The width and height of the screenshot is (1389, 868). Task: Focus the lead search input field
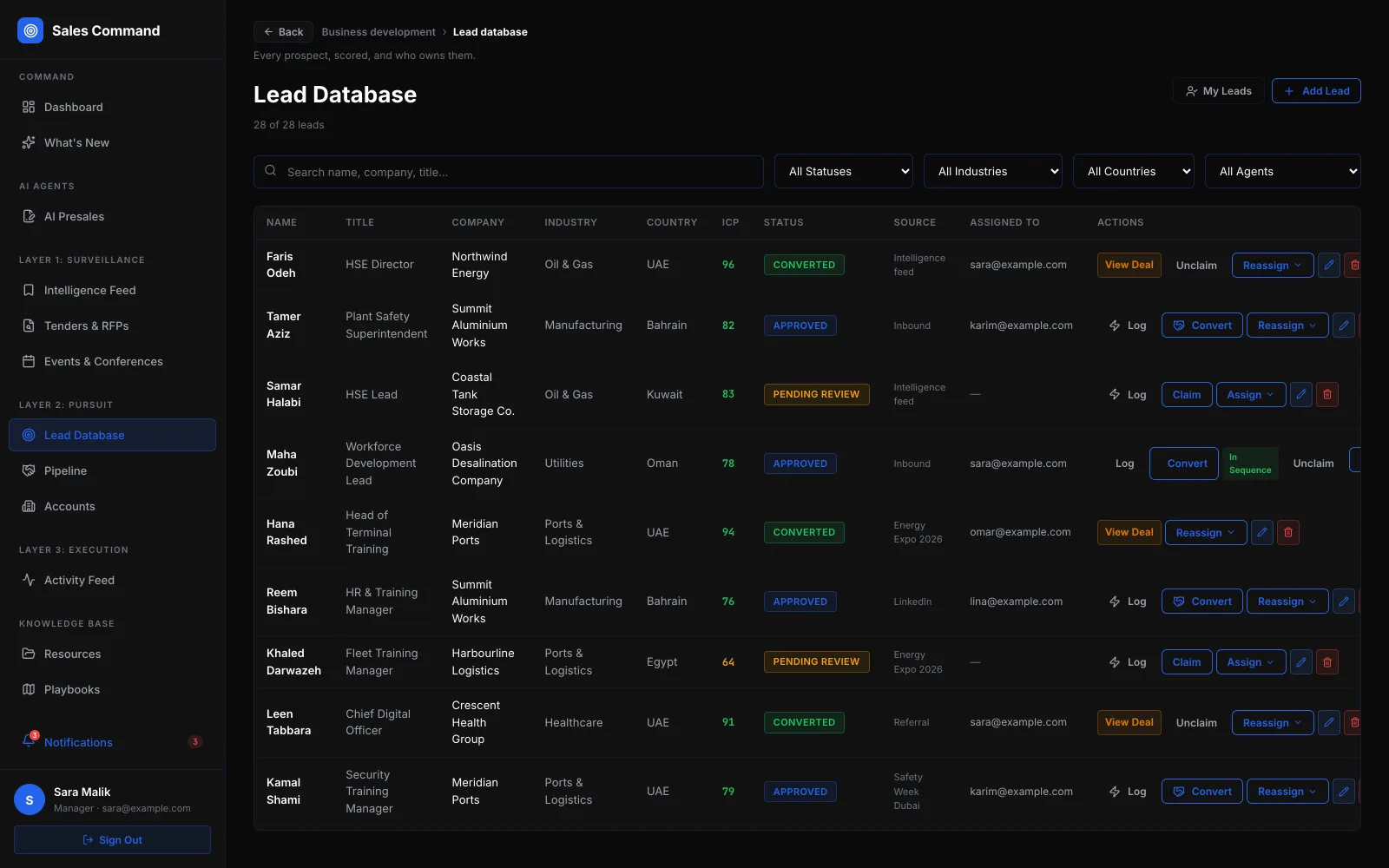coord(509,172)
